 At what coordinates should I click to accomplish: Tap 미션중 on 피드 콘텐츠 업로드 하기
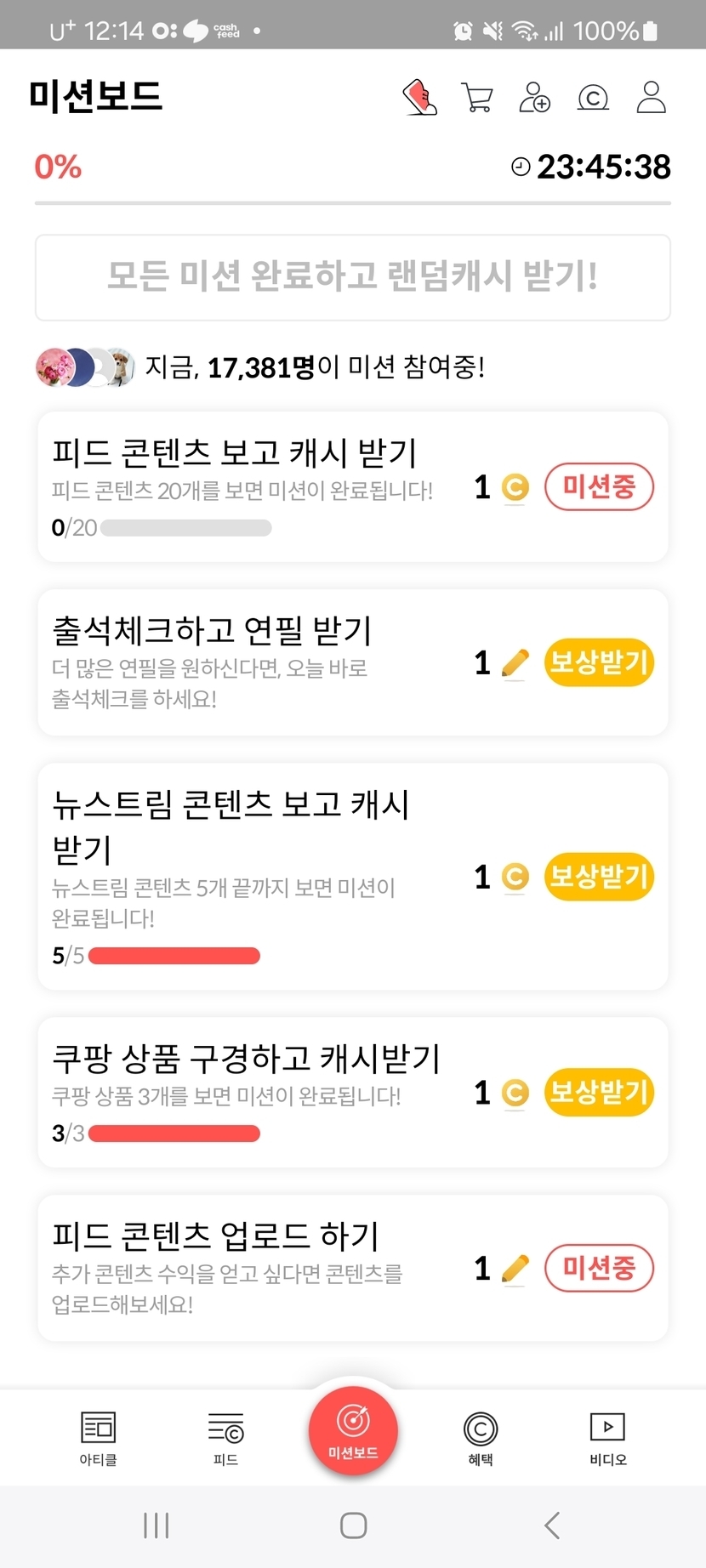pos(599,1269)
